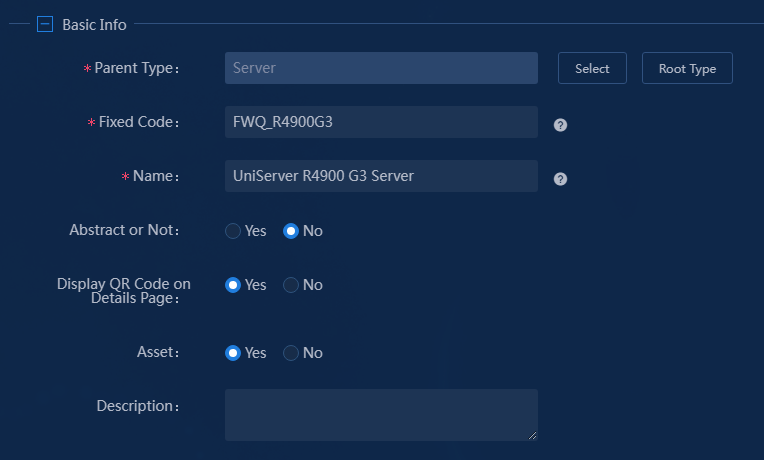
Task: Click the Description label
Action: (x=138, y=406)
